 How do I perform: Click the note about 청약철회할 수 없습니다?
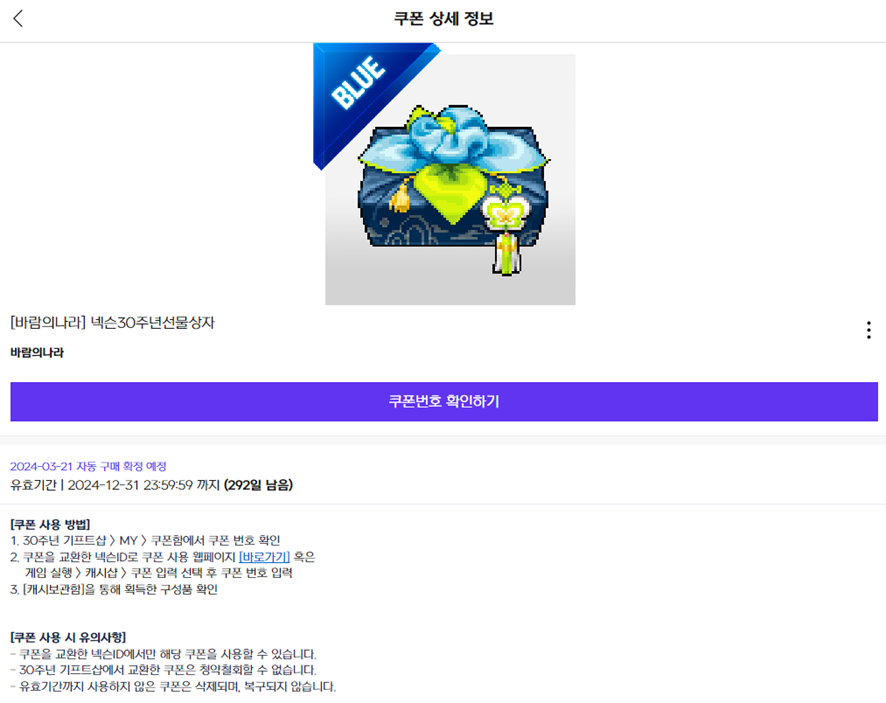pos(163,670)
